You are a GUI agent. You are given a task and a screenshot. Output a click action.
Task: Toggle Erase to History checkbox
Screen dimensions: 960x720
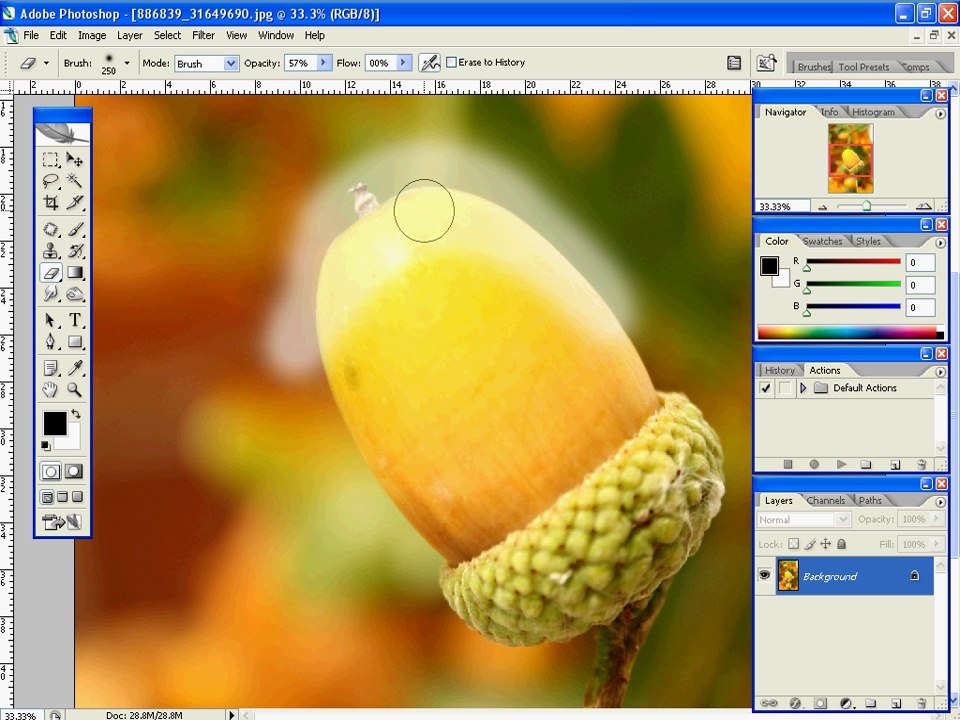click(452, 62)
